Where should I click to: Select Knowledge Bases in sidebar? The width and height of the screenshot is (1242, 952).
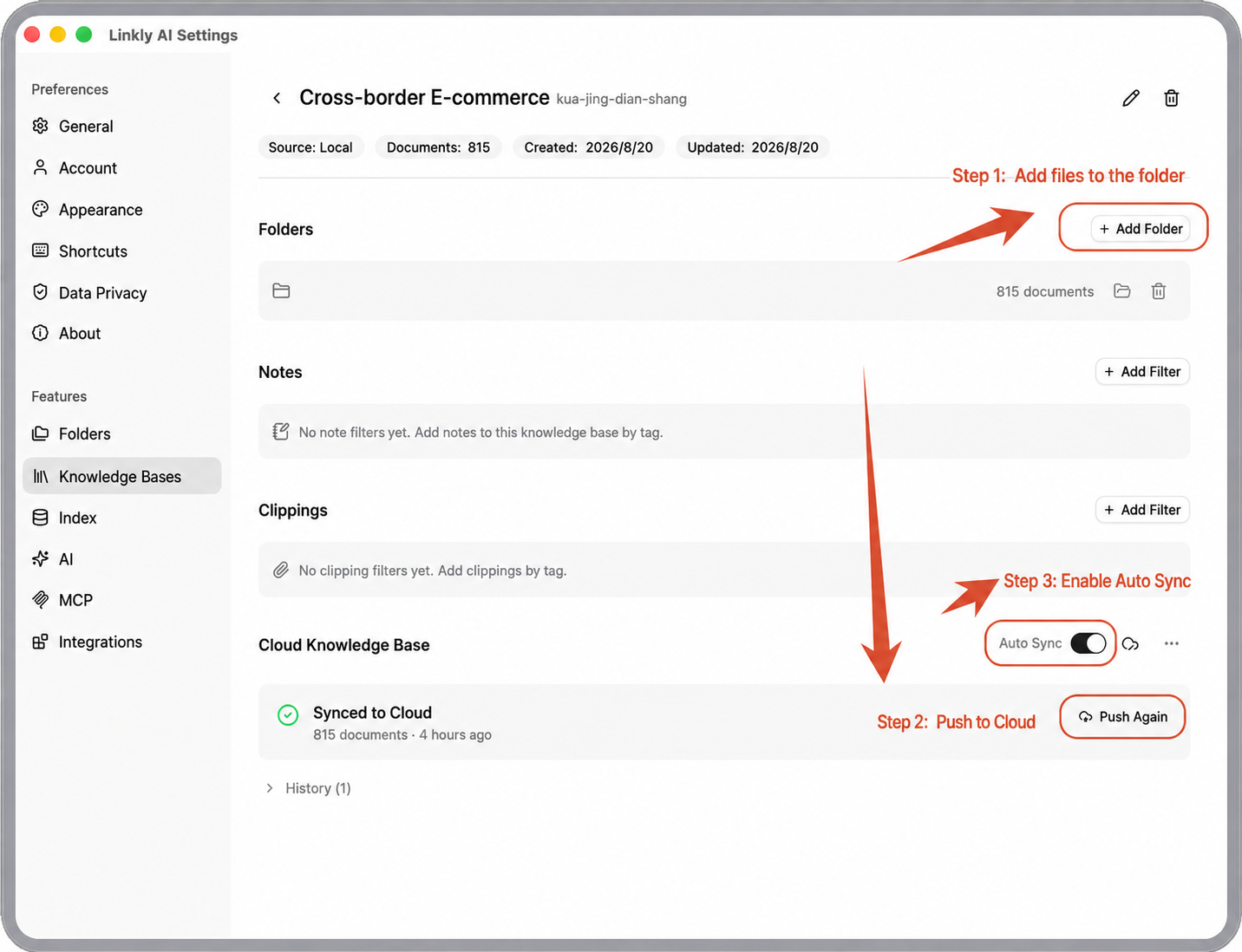pyautogui.click(x=121, y=476)
